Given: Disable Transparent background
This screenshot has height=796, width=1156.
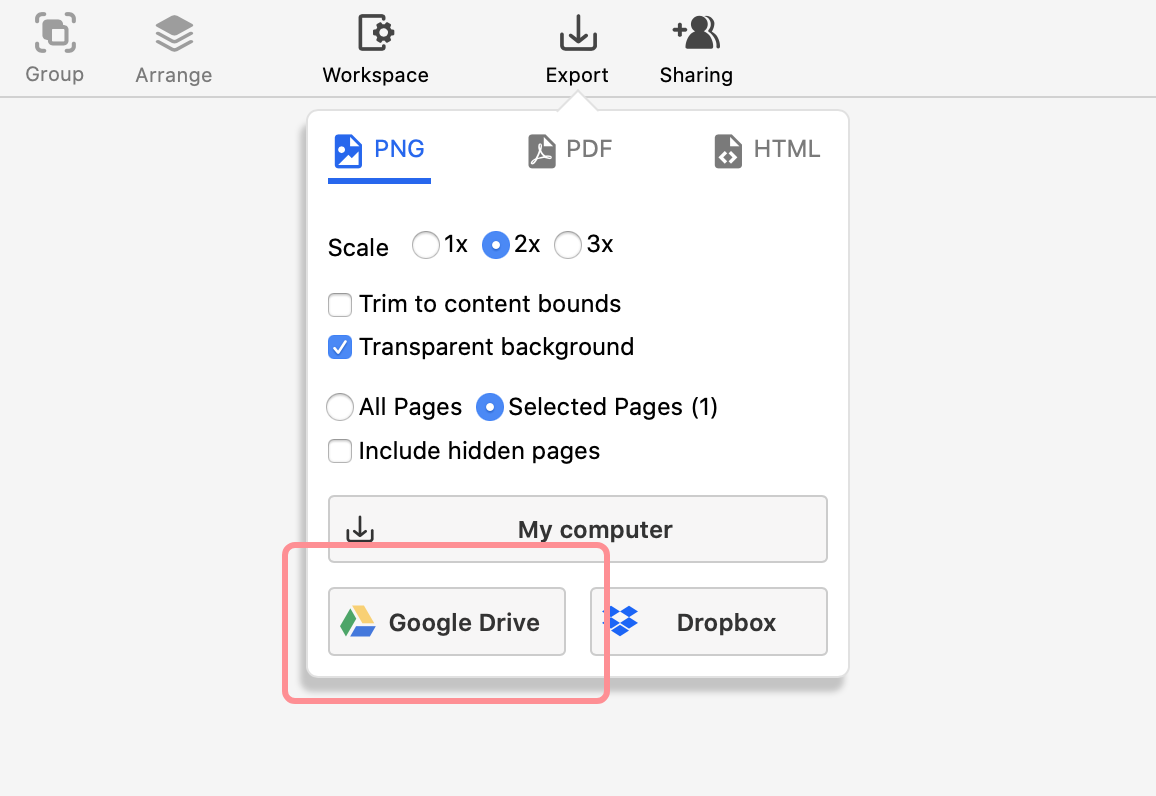Looking at the screenshot, I should point(340,347).
